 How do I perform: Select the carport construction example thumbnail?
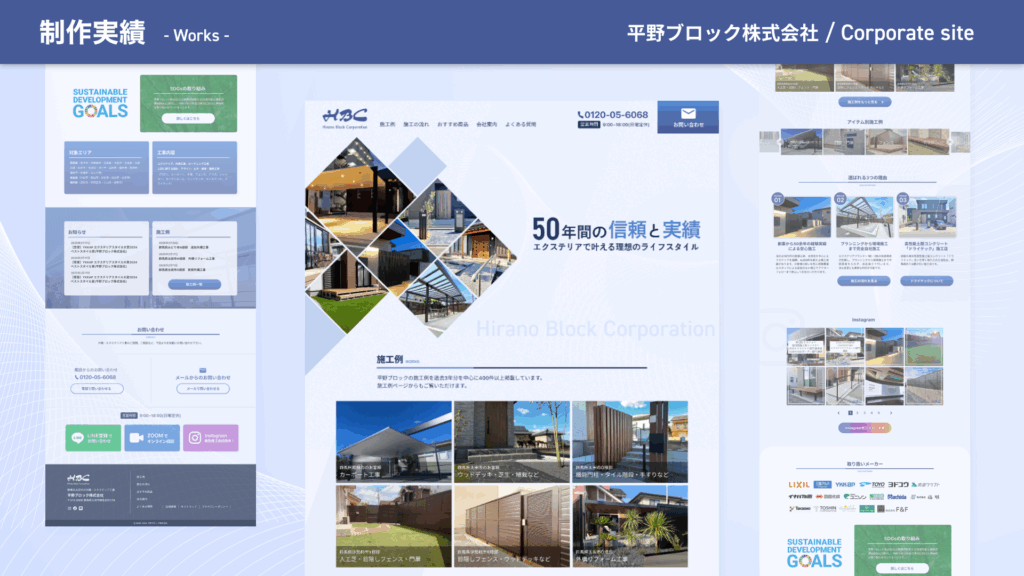tap(394, 441)
